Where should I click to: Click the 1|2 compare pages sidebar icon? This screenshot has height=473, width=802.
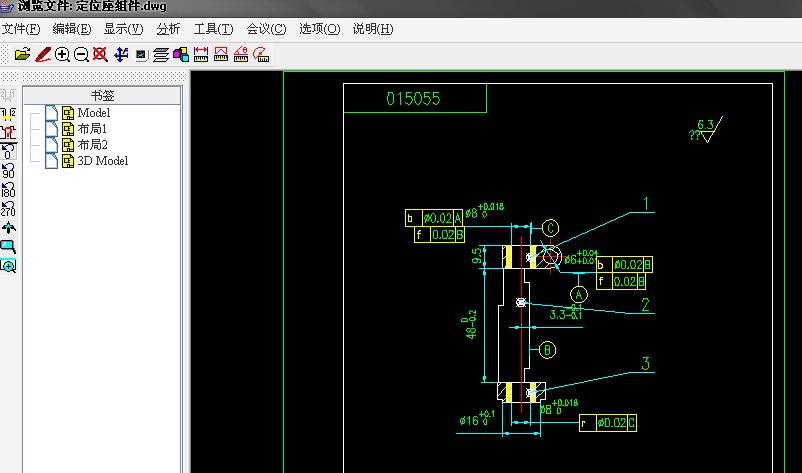click(8, 114)
